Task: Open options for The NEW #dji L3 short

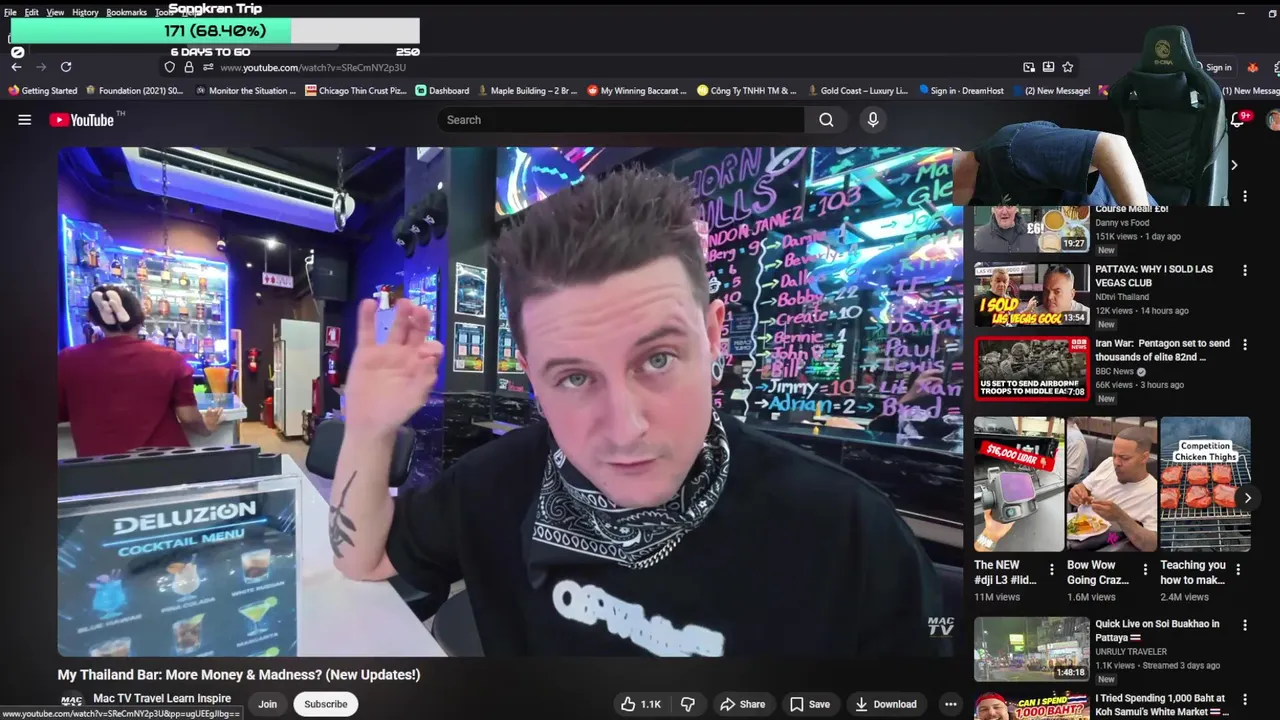Action: 1051,569
